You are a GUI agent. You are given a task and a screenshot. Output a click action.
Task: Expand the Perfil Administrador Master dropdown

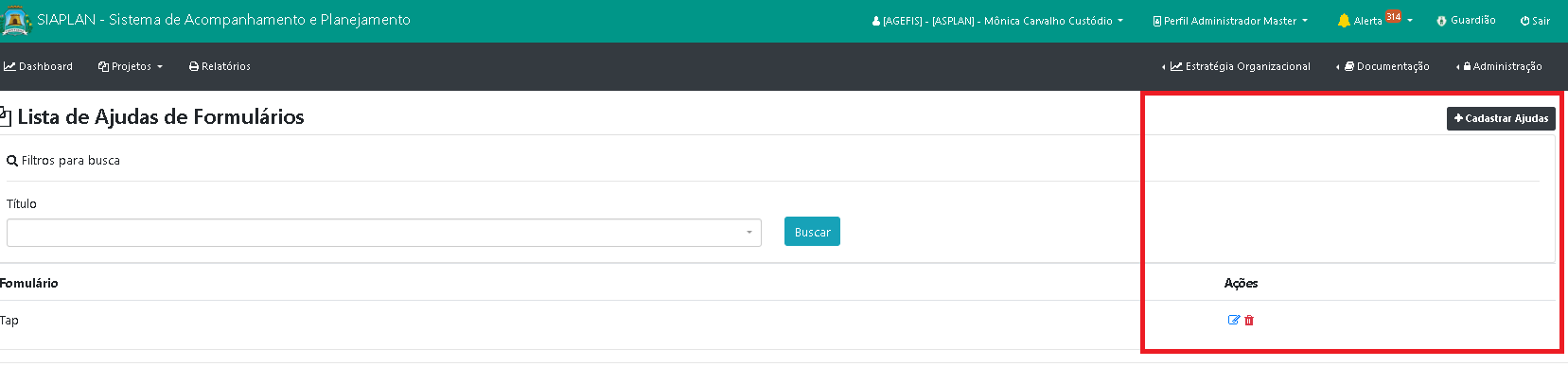(1230, 21)
